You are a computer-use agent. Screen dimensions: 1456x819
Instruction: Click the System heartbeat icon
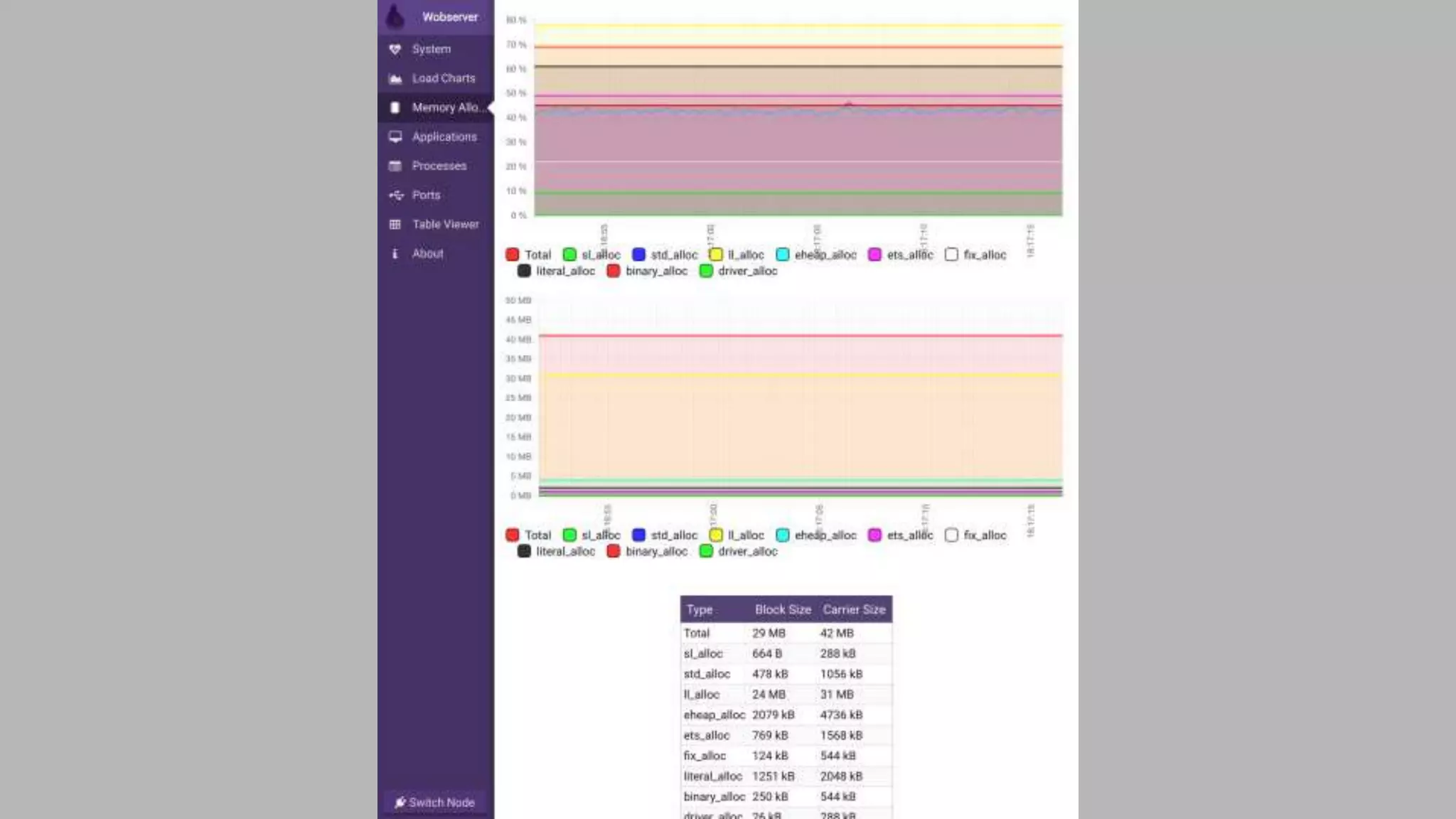[x=395, y=49]
